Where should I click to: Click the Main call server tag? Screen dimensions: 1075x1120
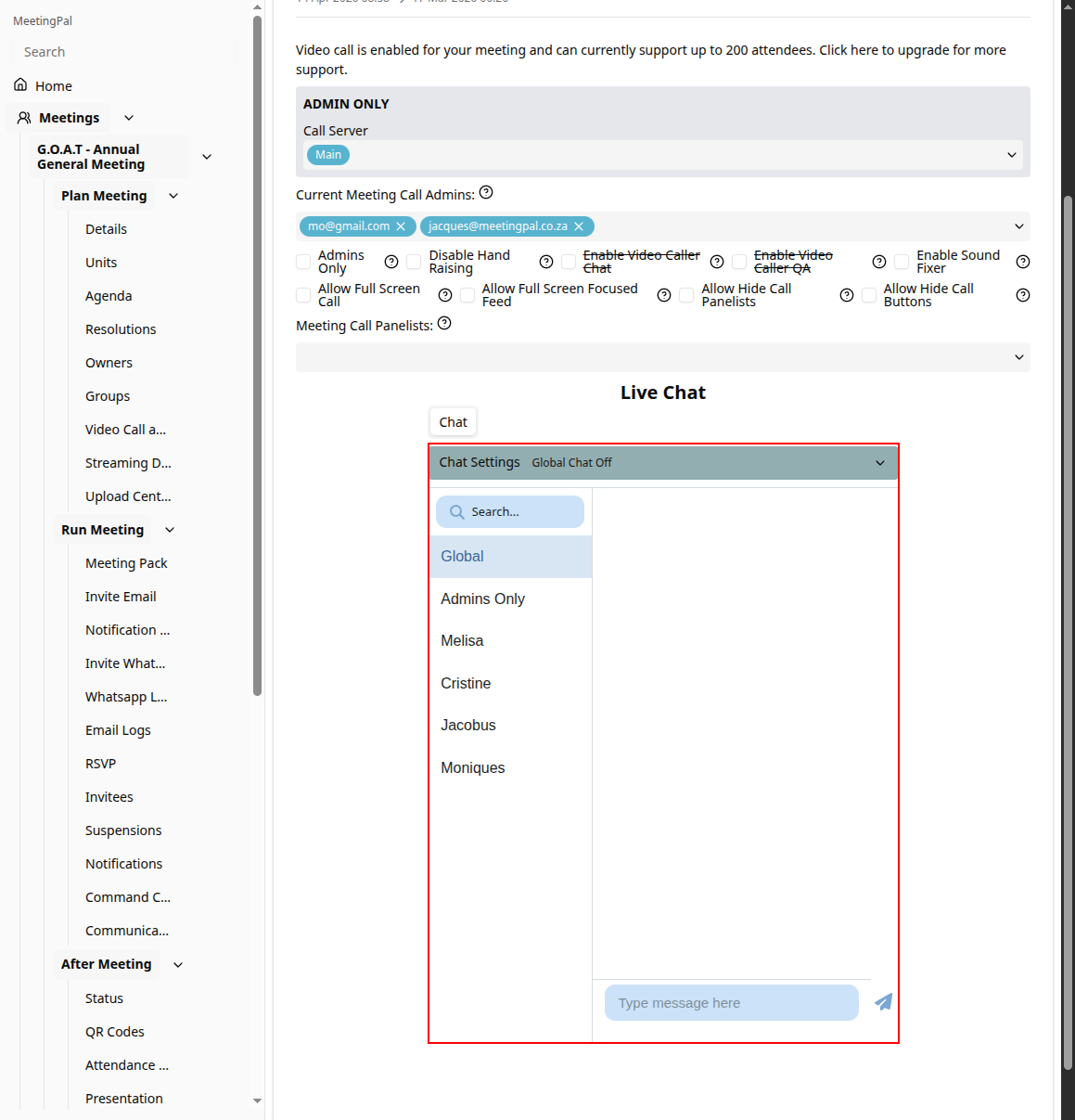pyautogui.click(x=328, y=155)
